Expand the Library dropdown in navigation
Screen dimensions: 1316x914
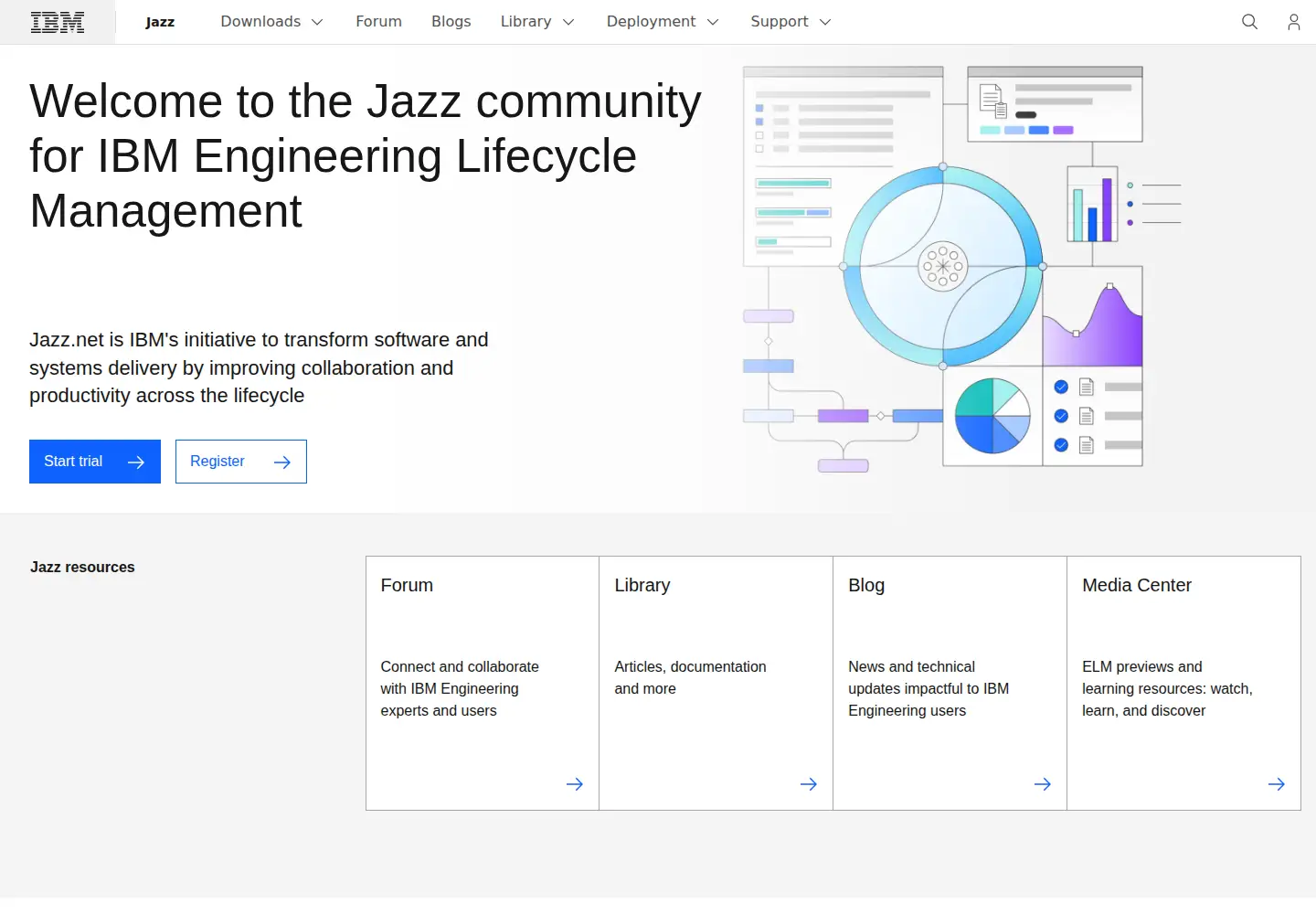[x=537, y=22]
